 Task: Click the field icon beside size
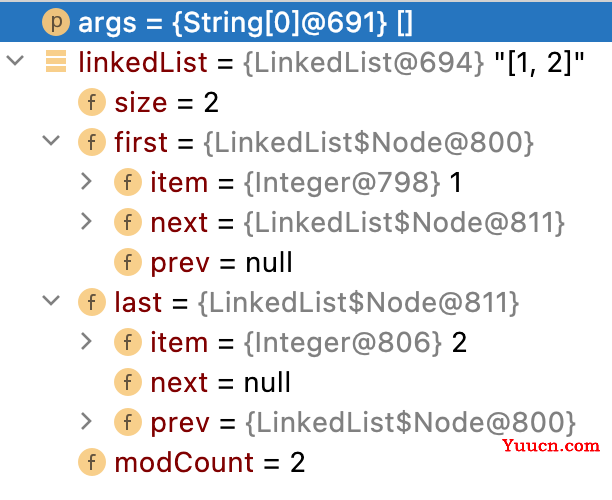92,102
